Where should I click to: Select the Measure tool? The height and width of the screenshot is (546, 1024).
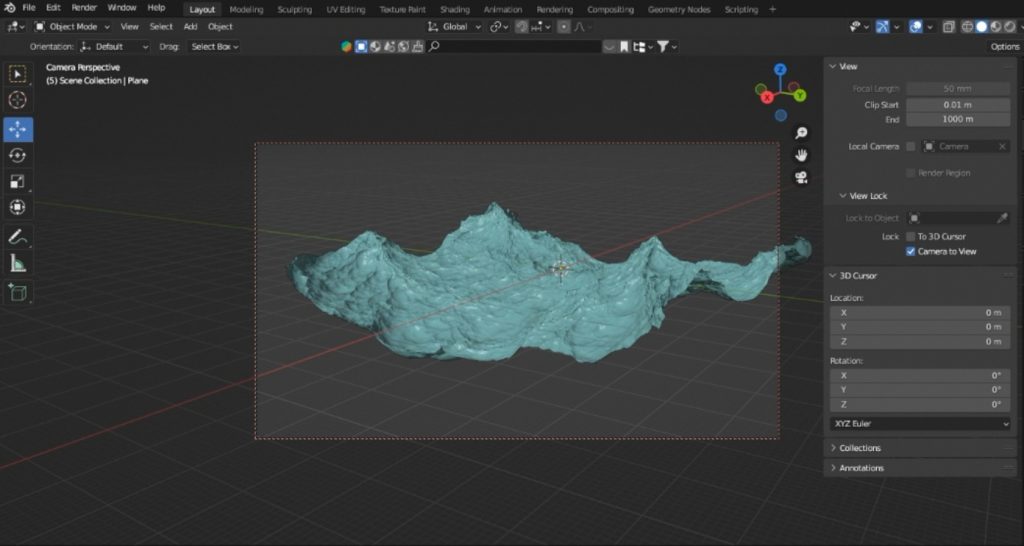pos(18,263)
